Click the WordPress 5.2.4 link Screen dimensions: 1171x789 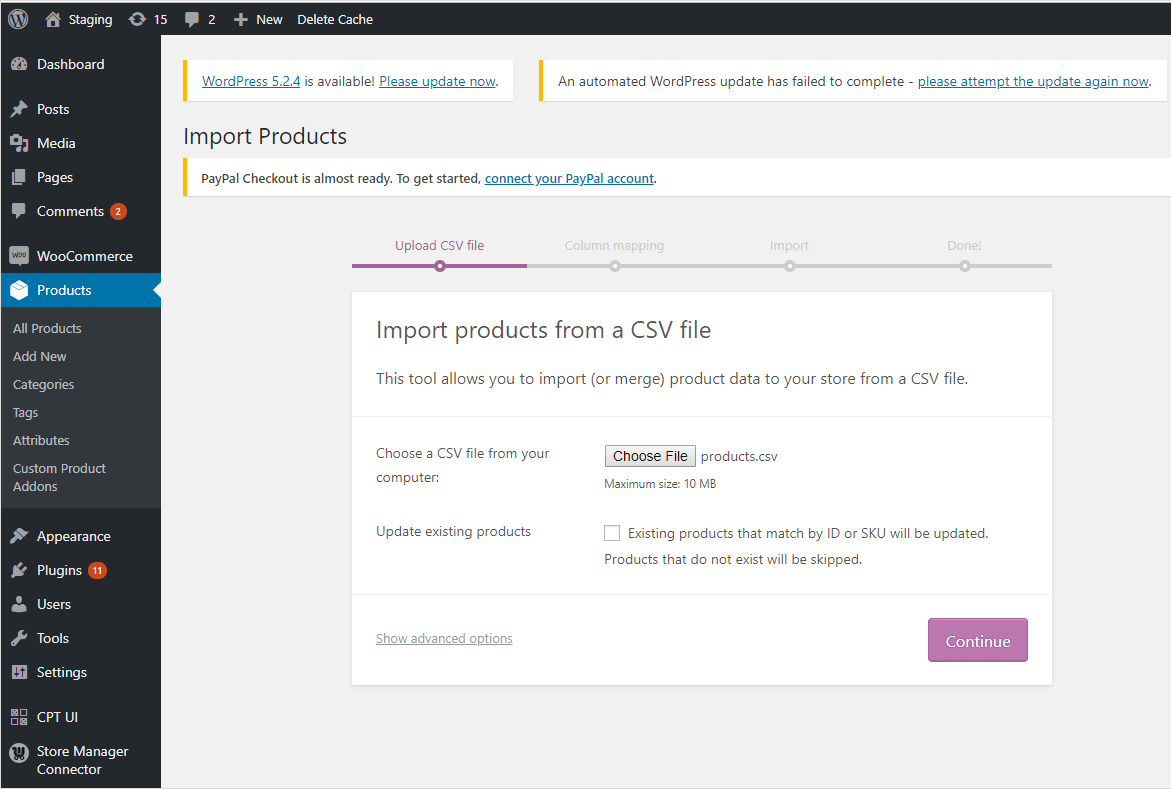tap(251, 81)
